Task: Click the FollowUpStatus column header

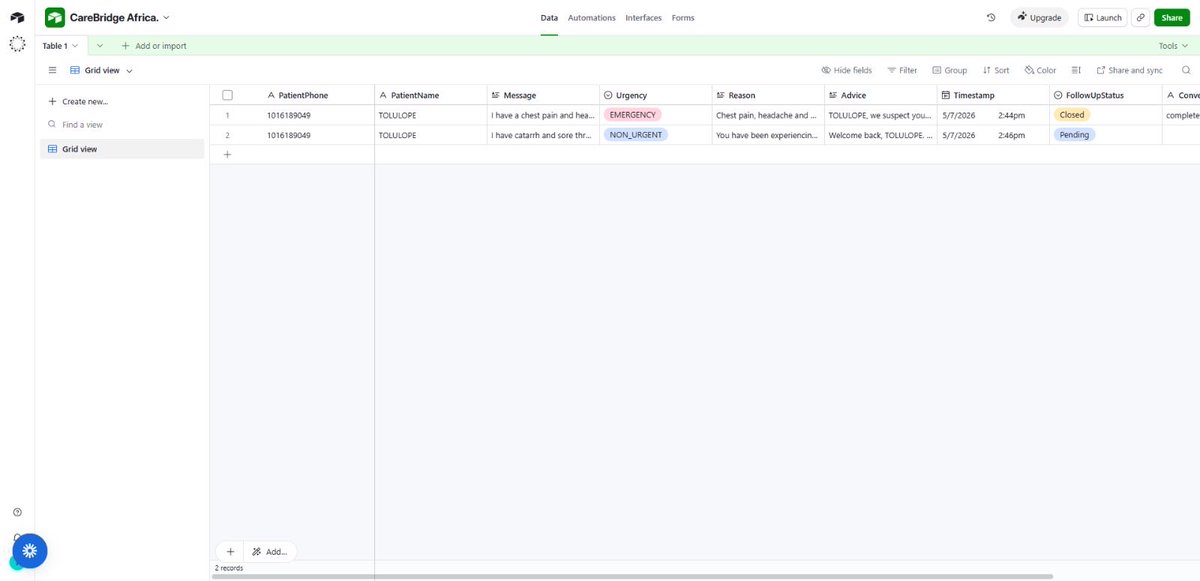Action: 1106,95
